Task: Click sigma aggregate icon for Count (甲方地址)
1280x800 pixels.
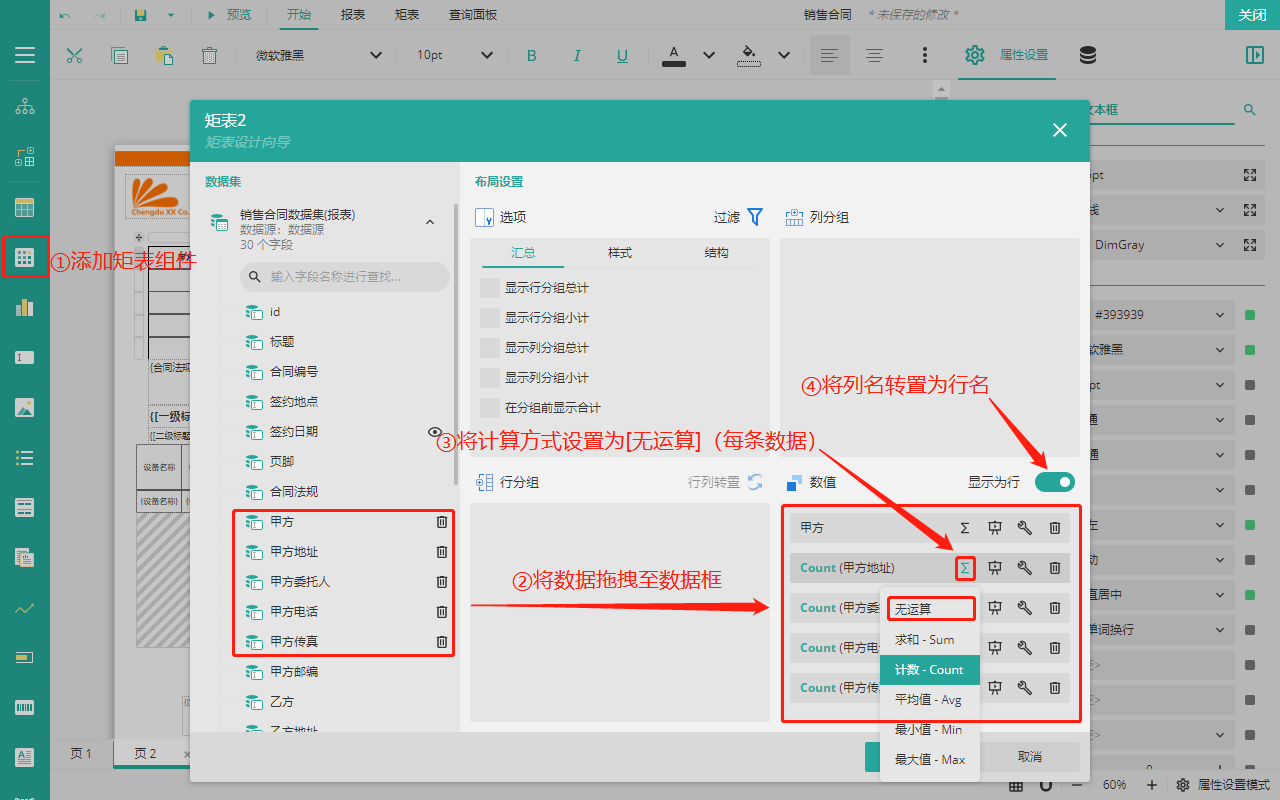Action: coord(965,568)
